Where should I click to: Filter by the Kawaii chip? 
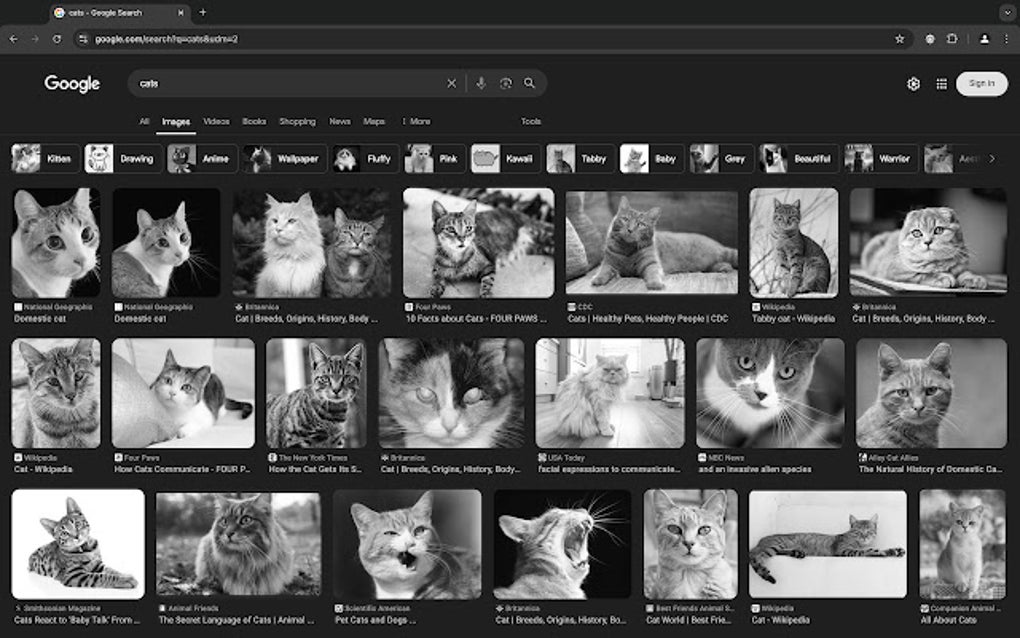[505, 159]
